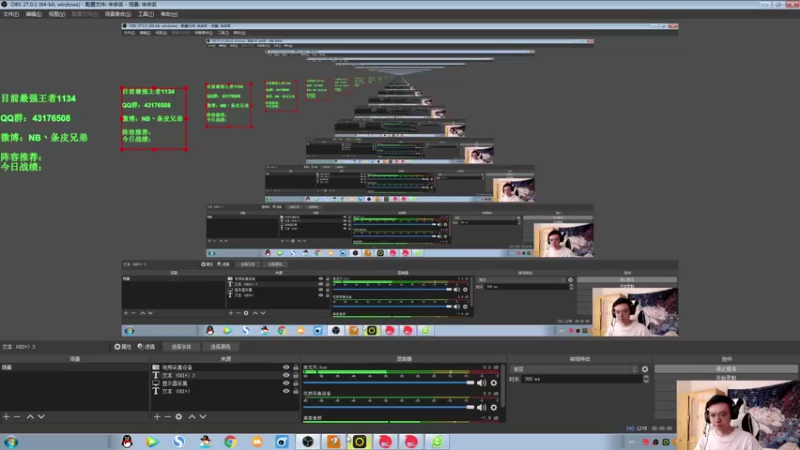Click the 选择字体 button
This screenshot has height=450, width=800.
coord(181,347)
